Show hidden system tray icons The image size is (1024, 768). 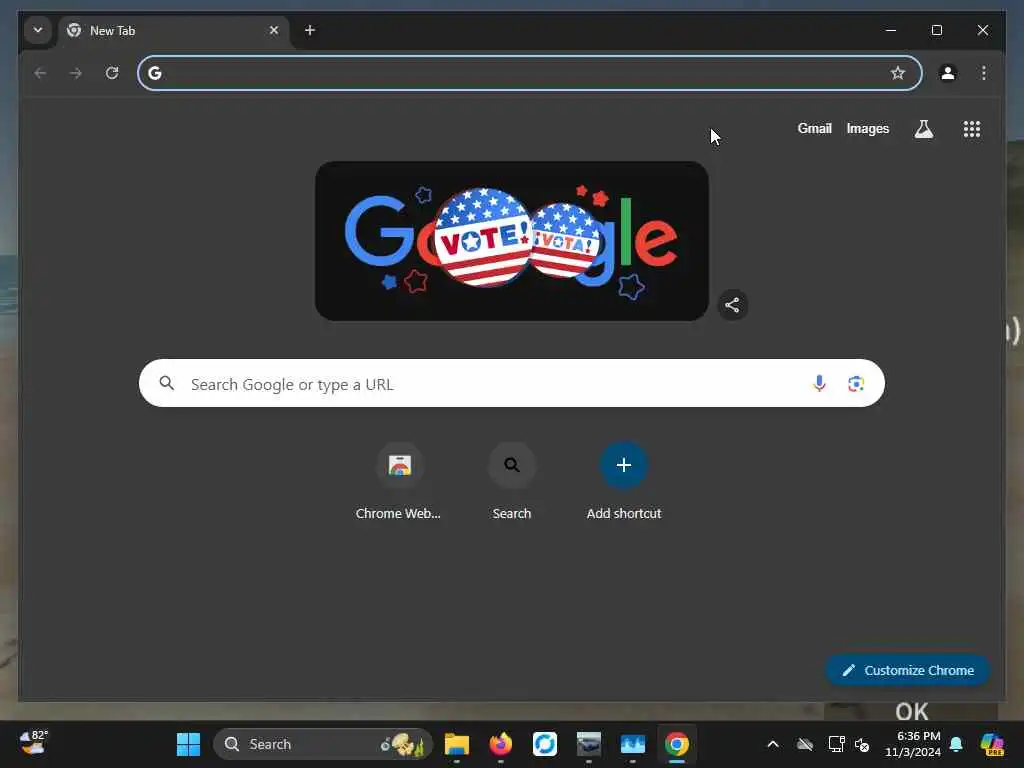pyautogui.click(x=773, y=744)
